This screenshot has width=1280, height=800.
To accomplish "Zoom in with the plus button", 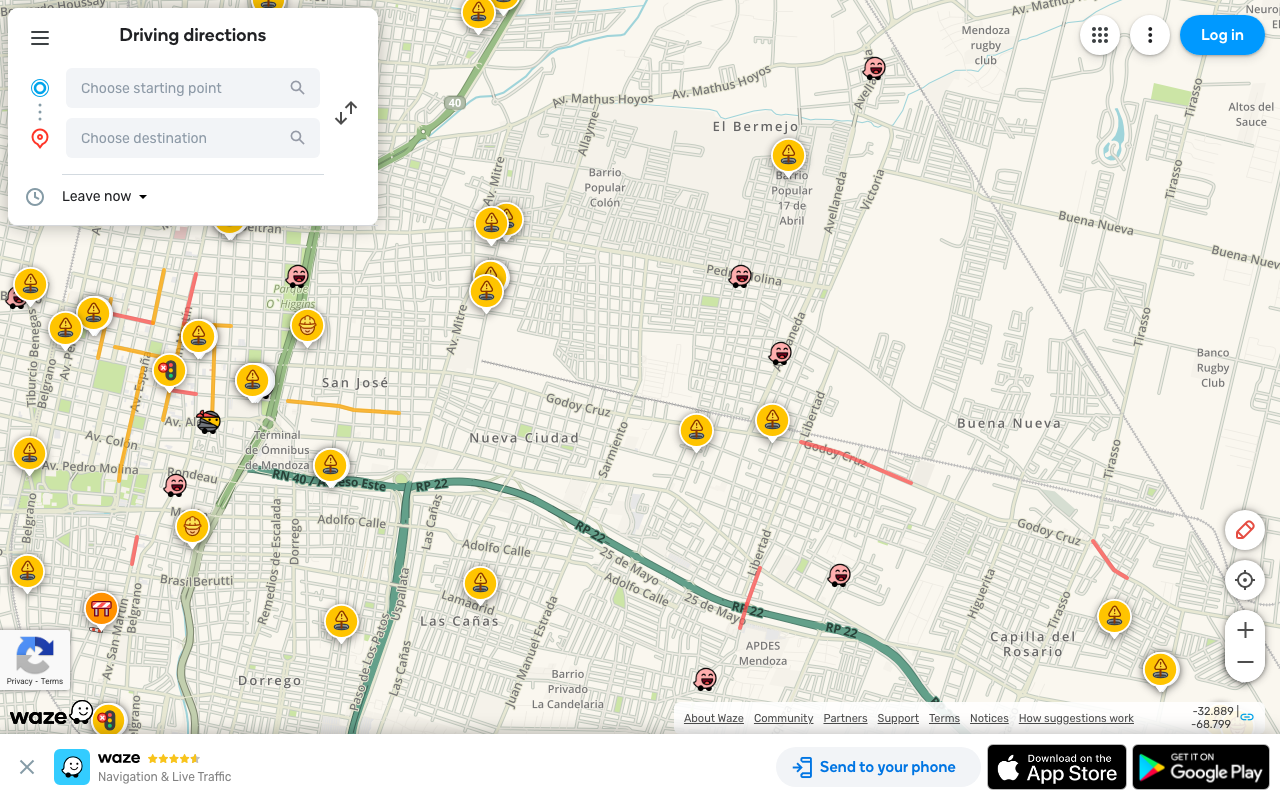I will 1244,630.
